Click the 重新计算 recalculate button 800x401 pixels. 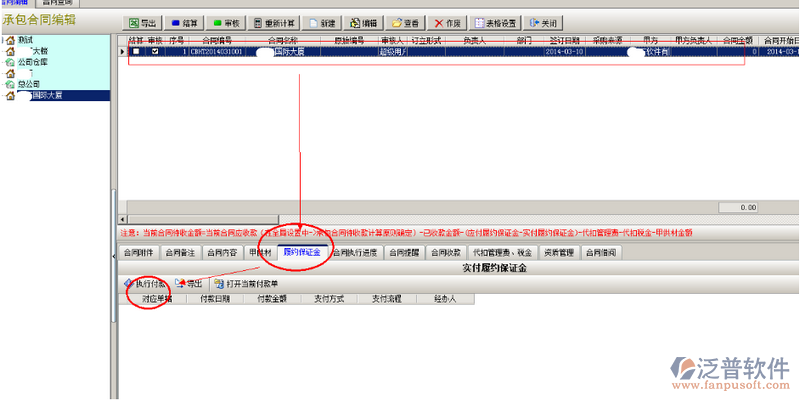[x=274, y=23]
